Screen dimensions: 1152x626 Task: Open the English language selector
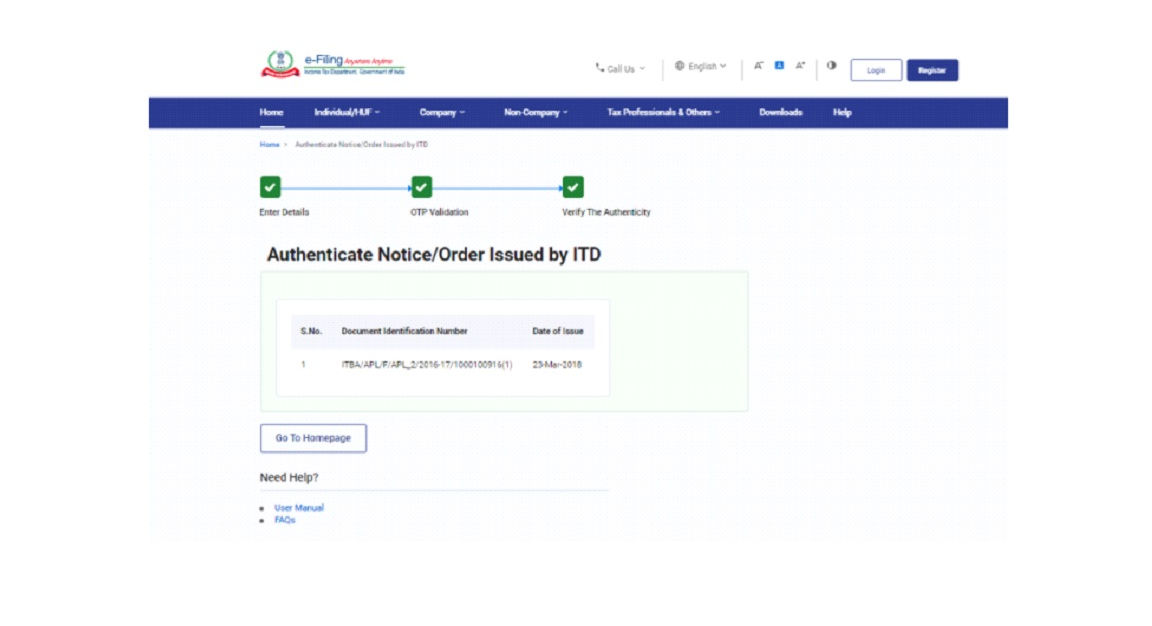pyautogui.click(x=700, y=67)
